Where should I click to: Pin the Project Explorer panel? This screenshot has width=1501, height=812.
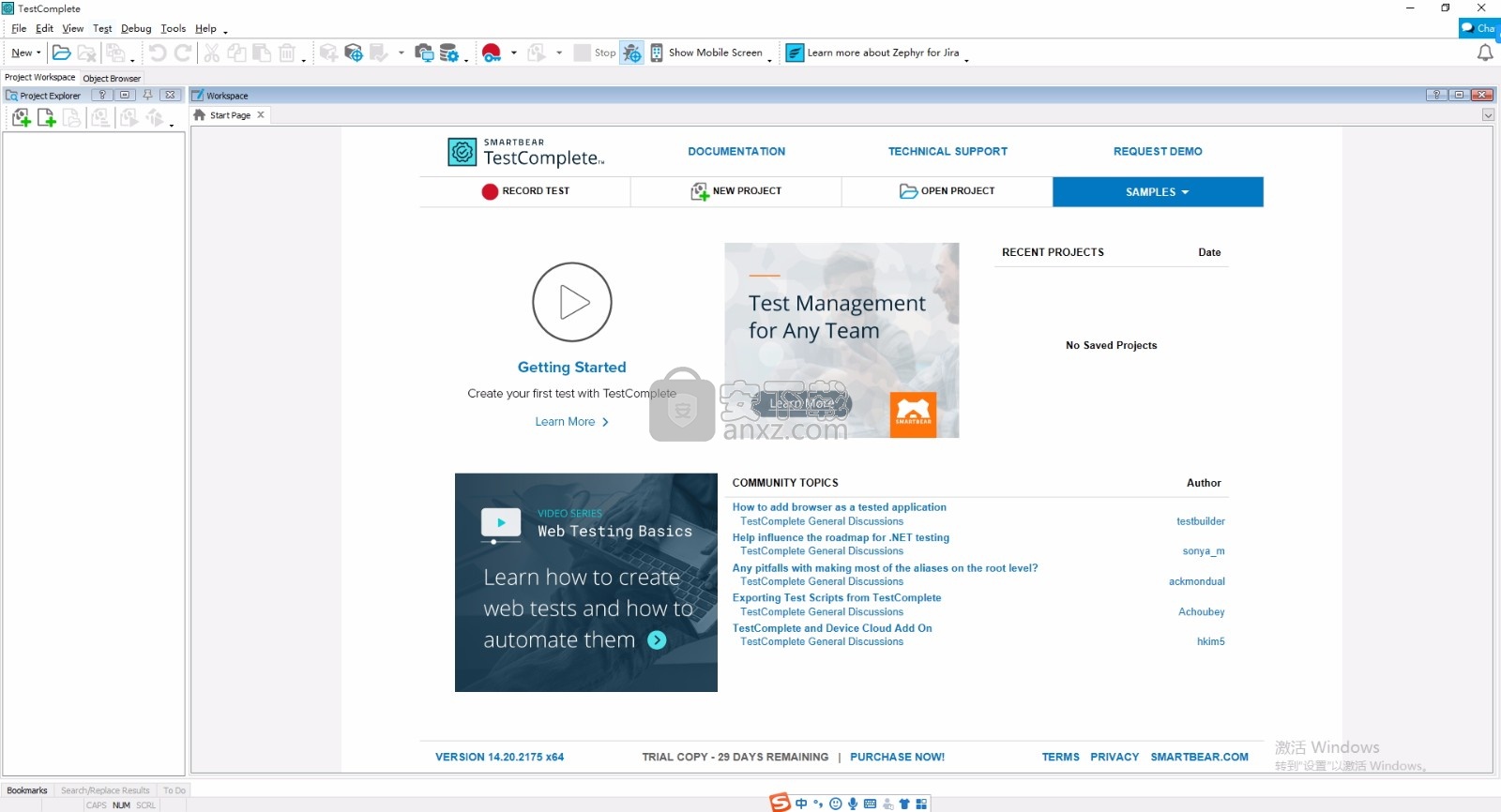(x=147, y=95)
